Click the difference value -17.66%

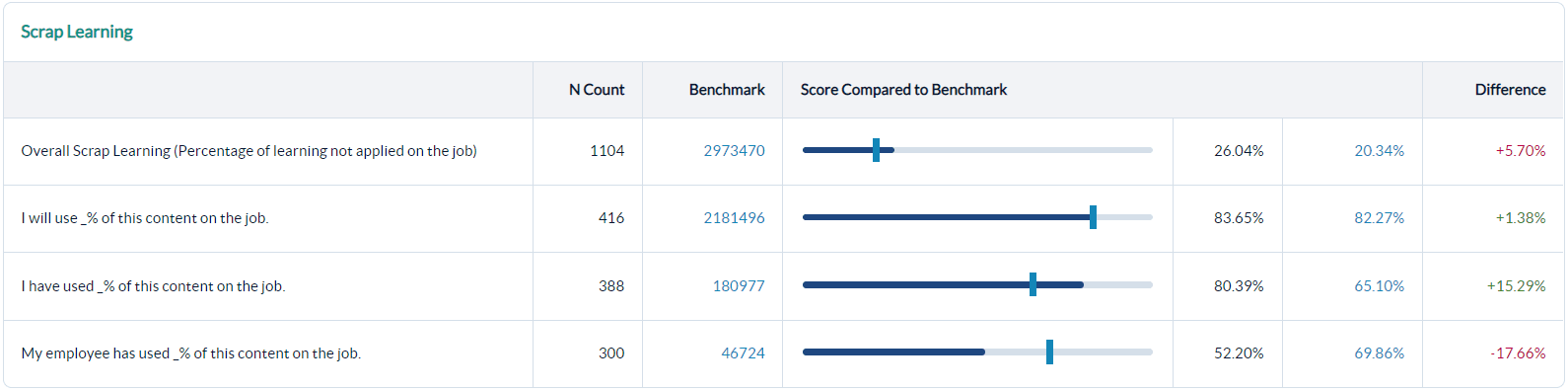[x=1518, y=353]
